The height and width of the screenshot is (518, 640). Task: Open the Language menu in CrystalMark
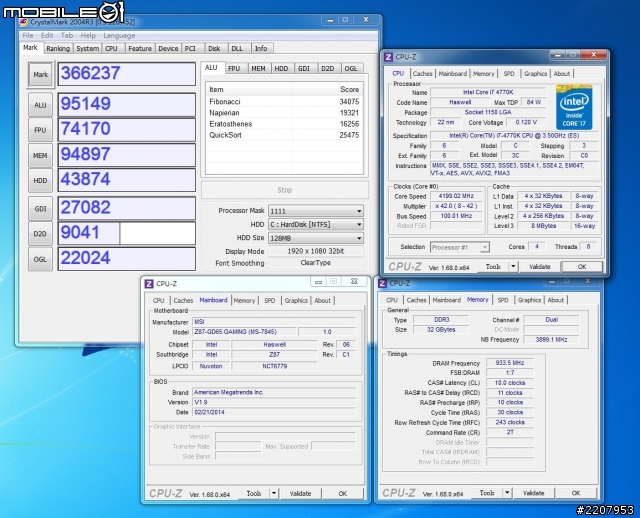click(x=119, y=36)
